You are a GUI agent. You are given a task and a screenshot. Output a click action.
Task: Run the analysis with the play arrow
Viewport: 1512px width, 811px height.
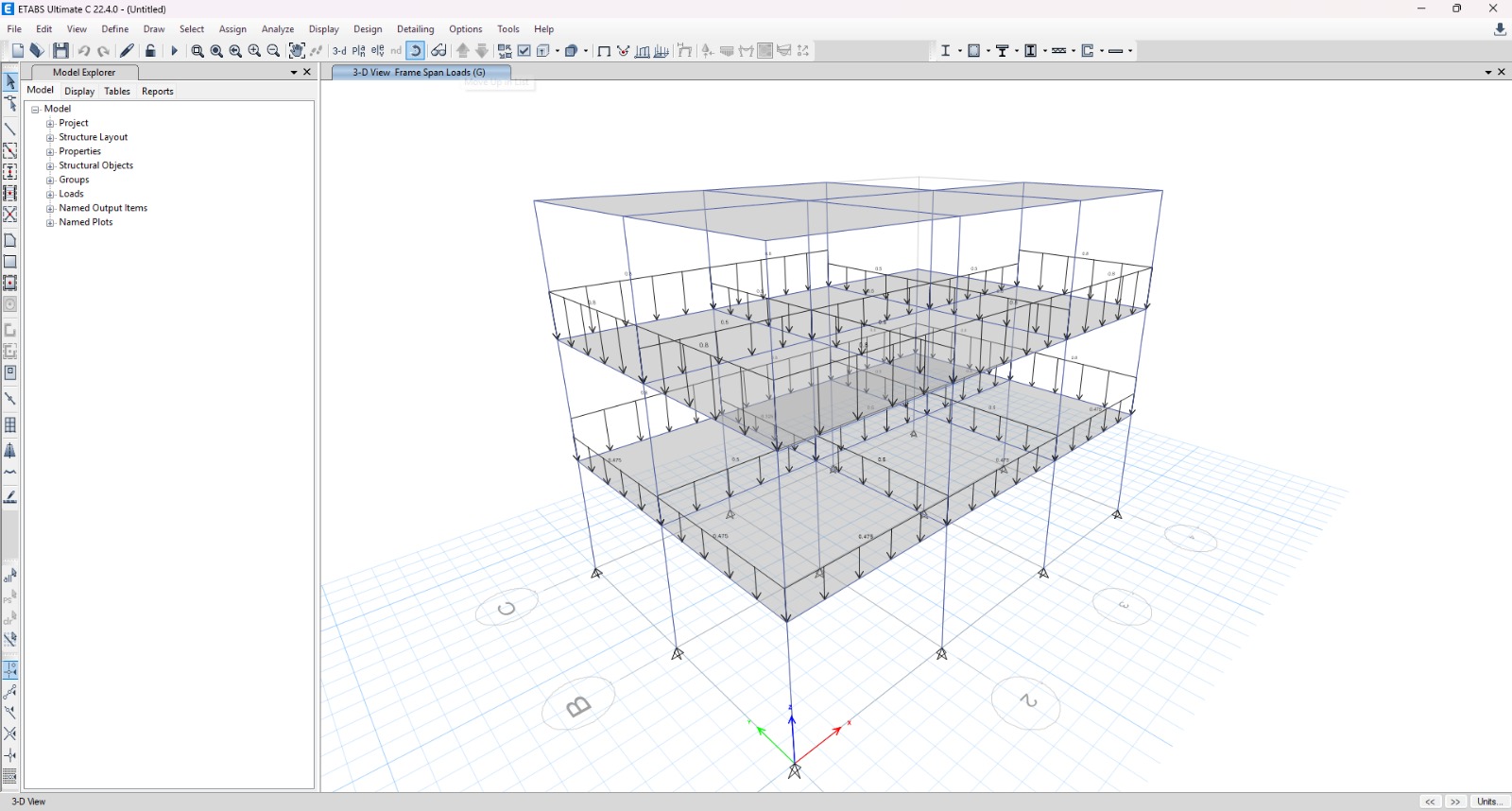(x=174, y=51)
